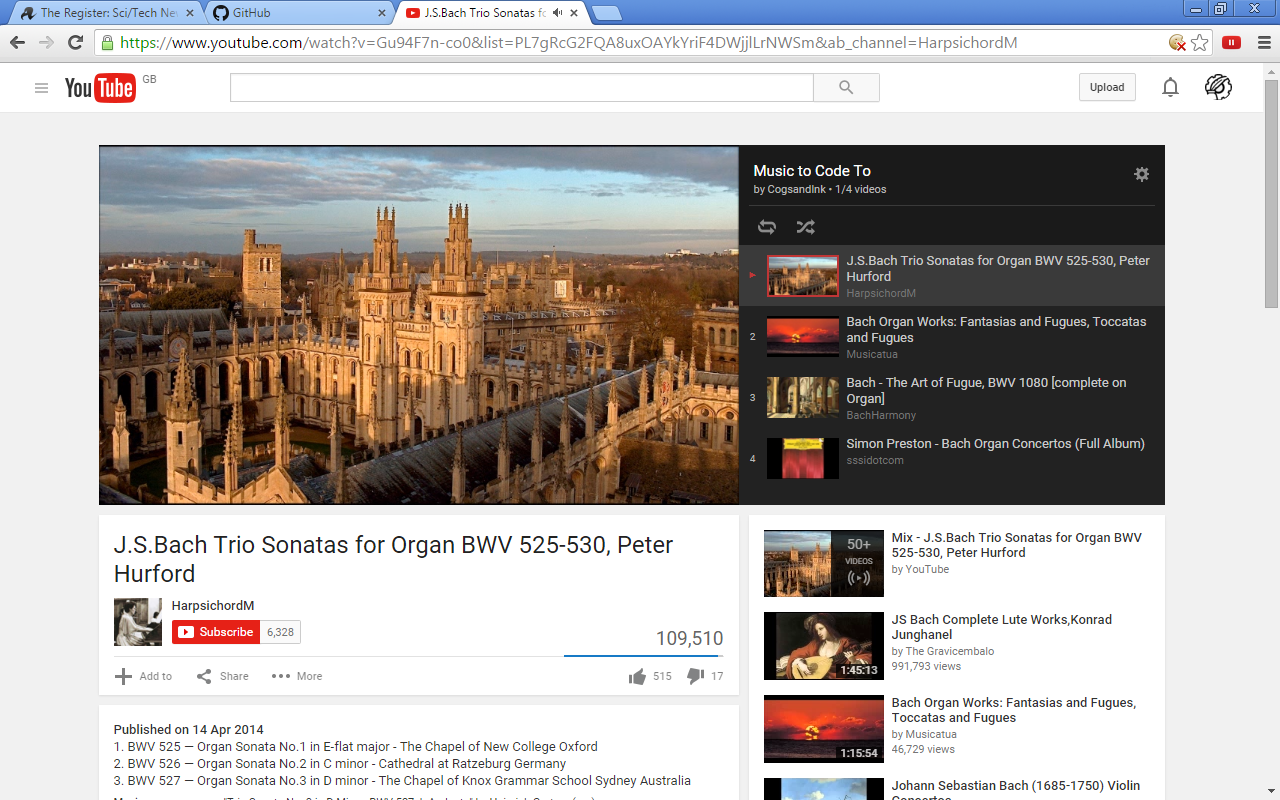Open Chrome's main menu
The width and height of the screenshot is (1280, 800).
coord(1263,43)
